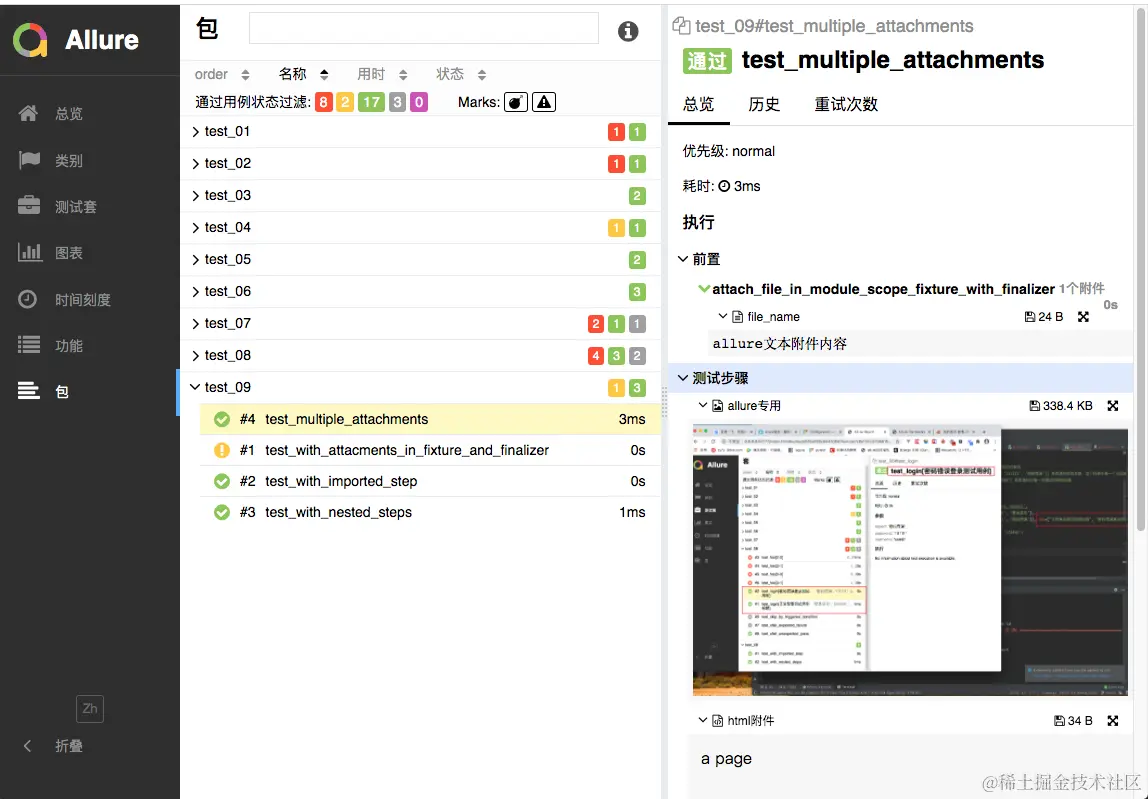Toggle the warning triangle mark filter

pyautogui.click(x=543, y=103)
